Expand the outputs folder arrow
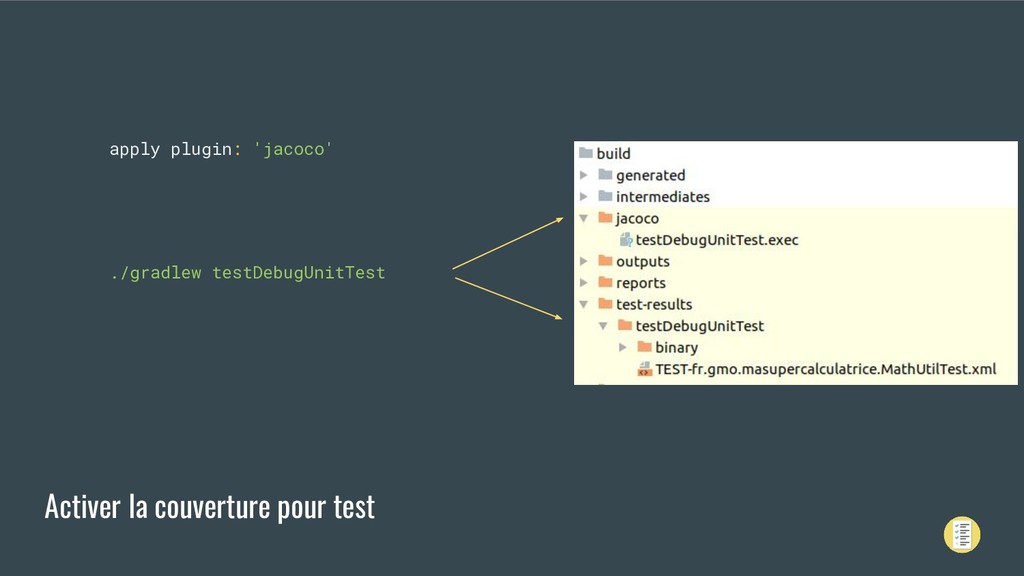Screen dimensions: 1024x576 pos(584,261)
